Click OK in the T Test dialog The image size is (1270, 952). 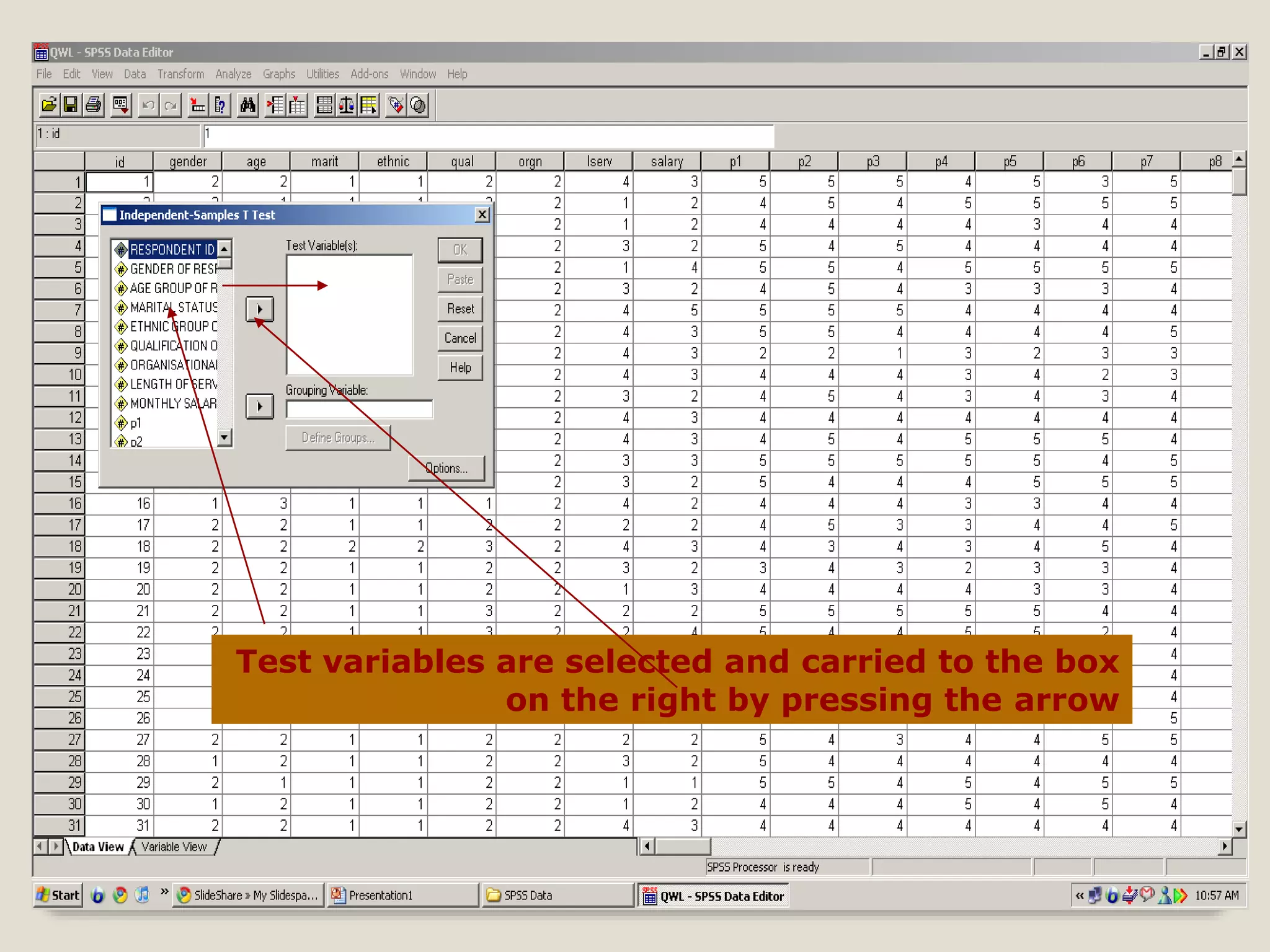click(x=460, y=250)
